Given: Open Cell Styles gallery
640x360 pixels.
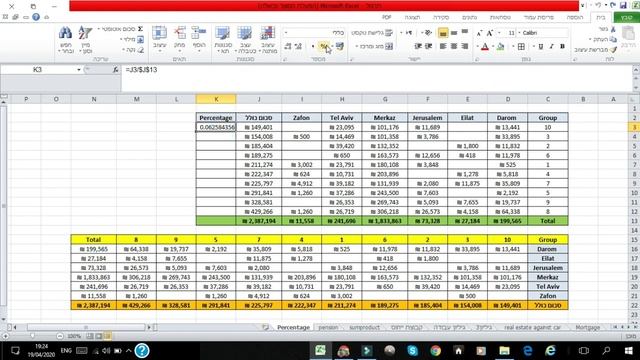Looking at the screenshot, I should pos(223,40).
